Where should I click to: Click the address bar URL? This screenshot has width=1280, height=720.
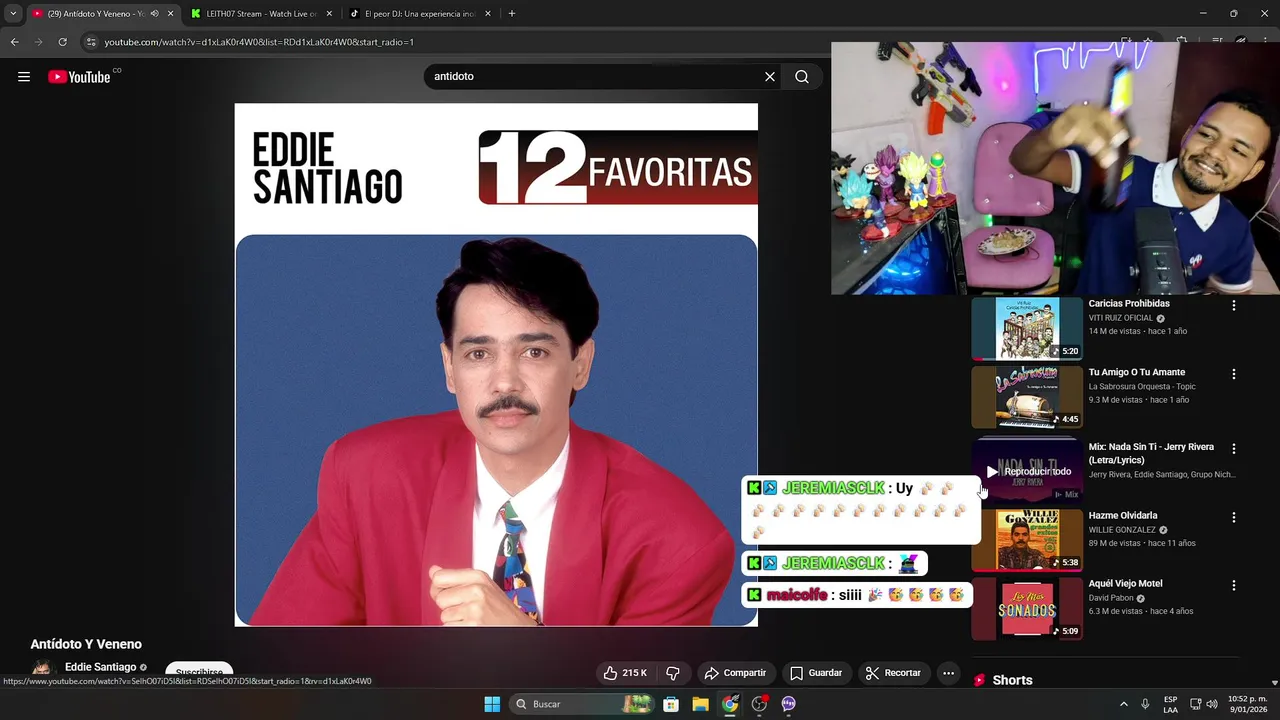pyautogui.click(x=259, y=42)
